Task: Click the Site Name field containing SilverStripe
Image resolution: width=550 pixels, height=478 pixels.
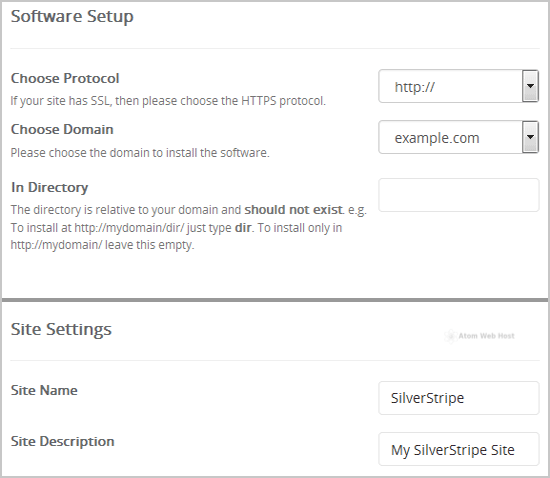Action: coord(458,398)
